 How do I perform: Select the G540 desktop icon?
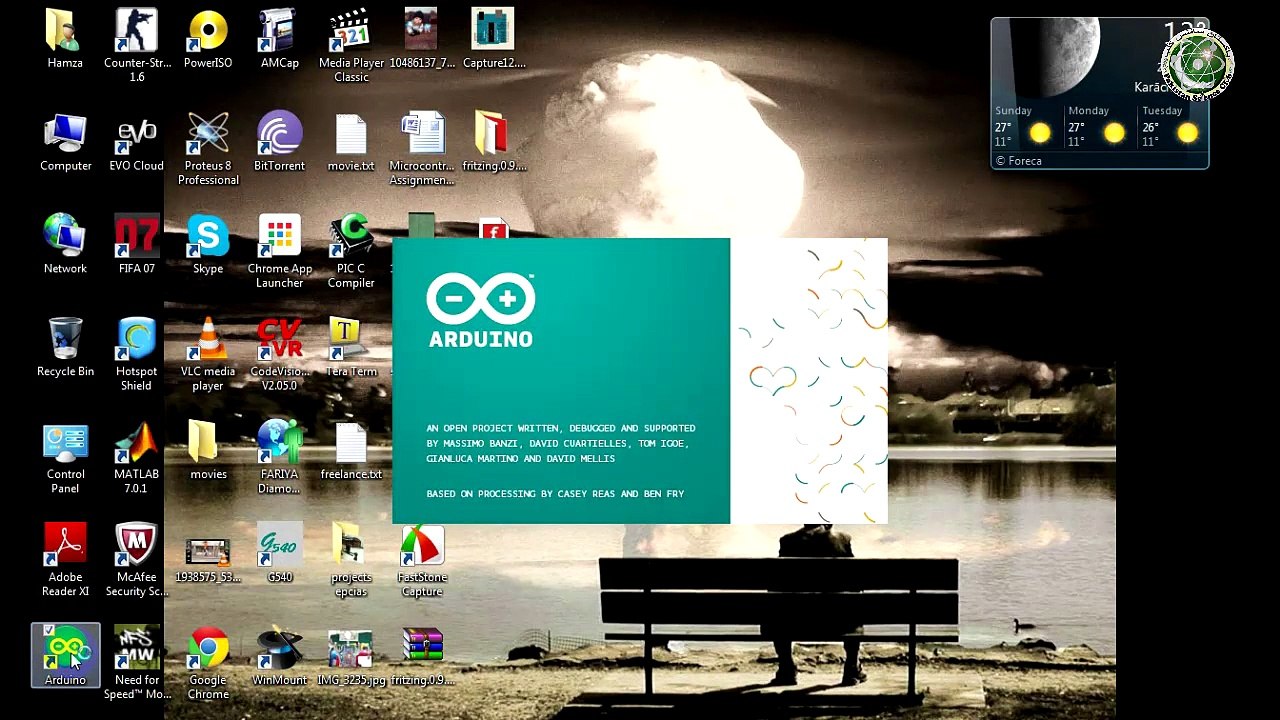point(279,553)
